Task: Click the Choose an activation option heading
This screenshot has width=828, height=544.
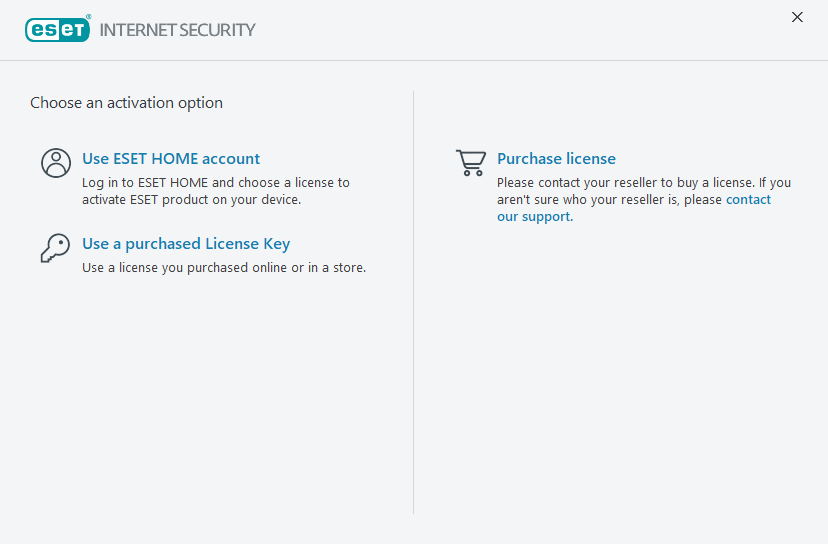Action: pos(126,103)
